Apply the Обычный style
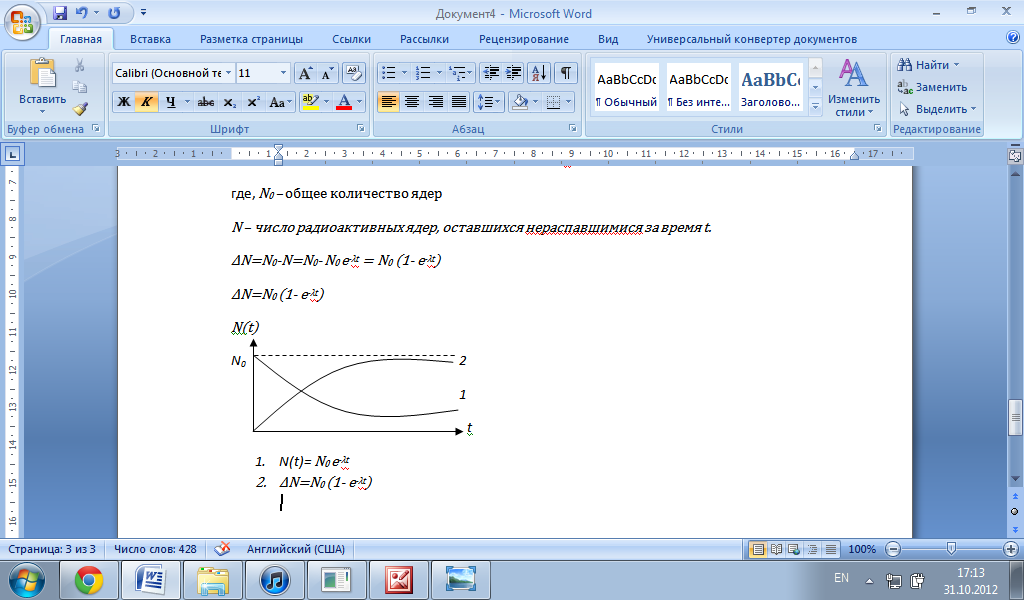Viewport: 1024px width, 600px height. click(626, 87)
